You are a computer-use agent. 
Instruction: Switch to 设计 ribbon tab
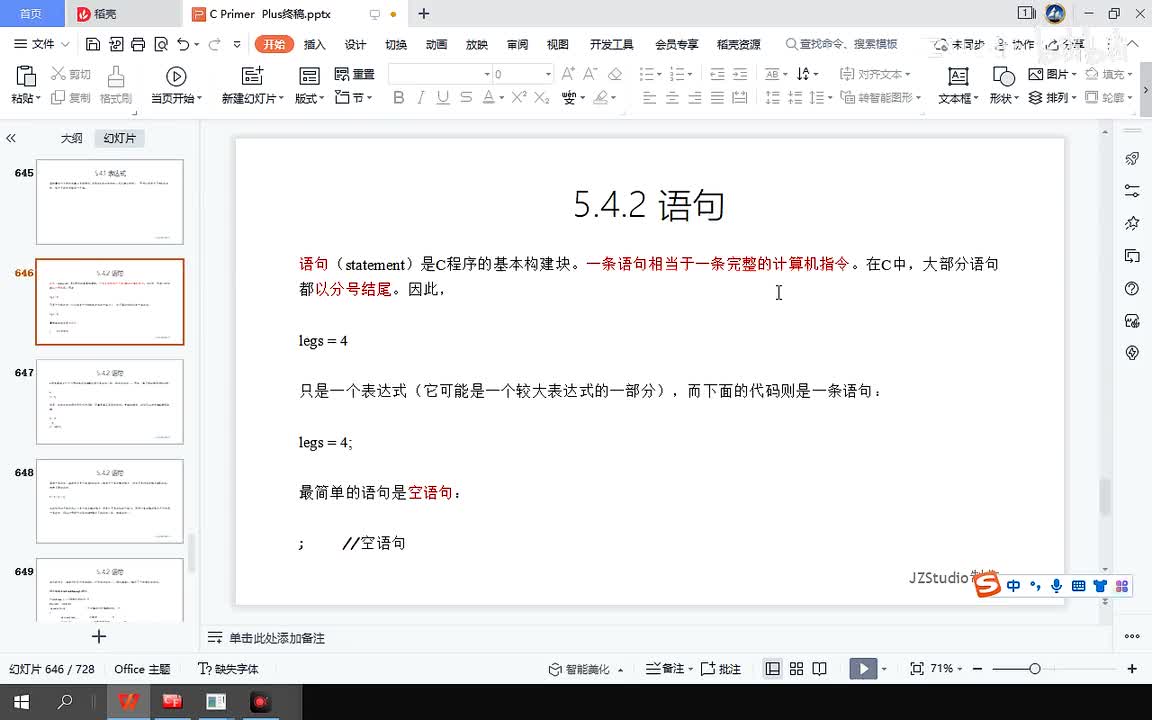(x=355, y=44)
